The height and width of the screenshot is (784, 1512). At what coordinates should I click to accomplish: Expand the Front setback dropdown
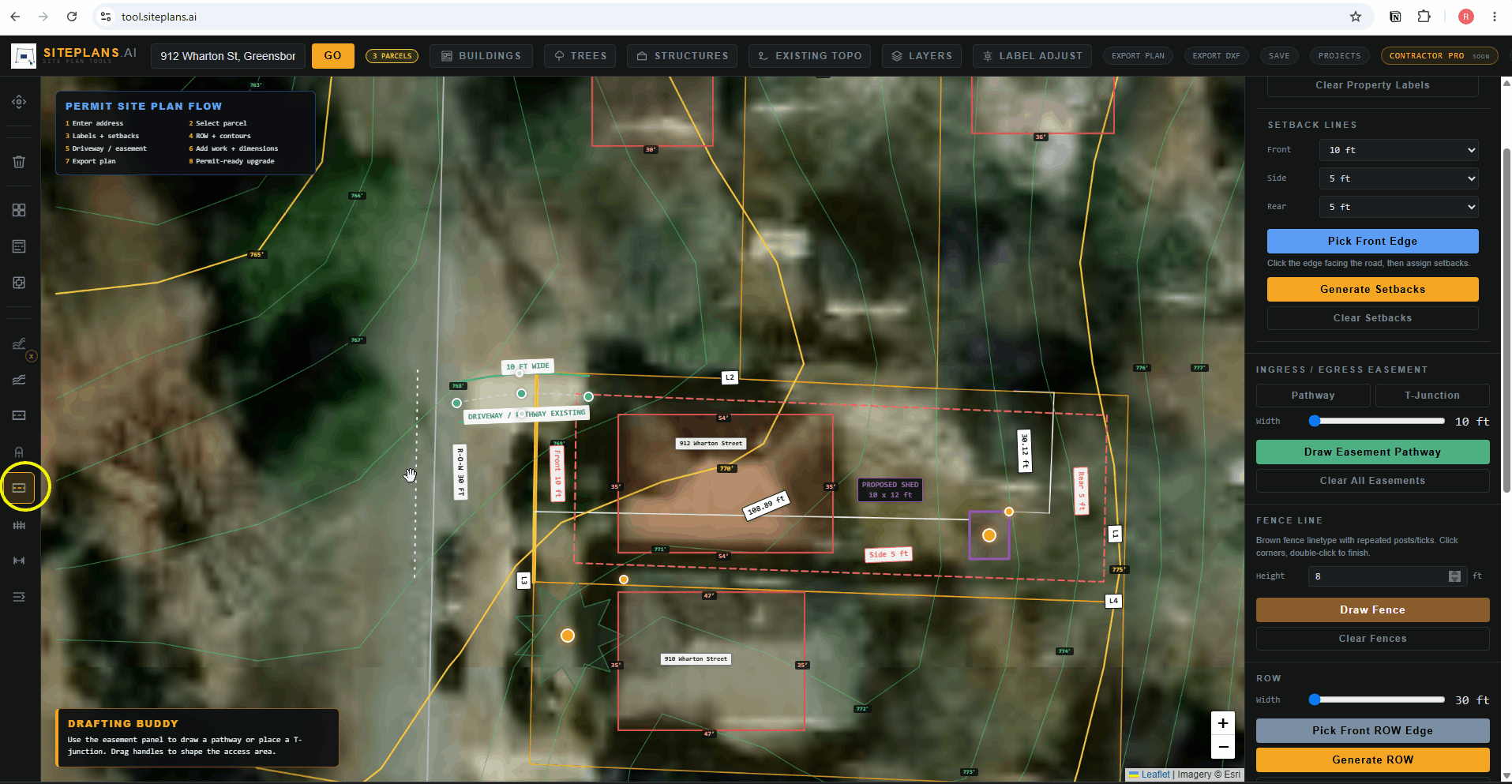pyautogui.click(x=1398, y=150)
